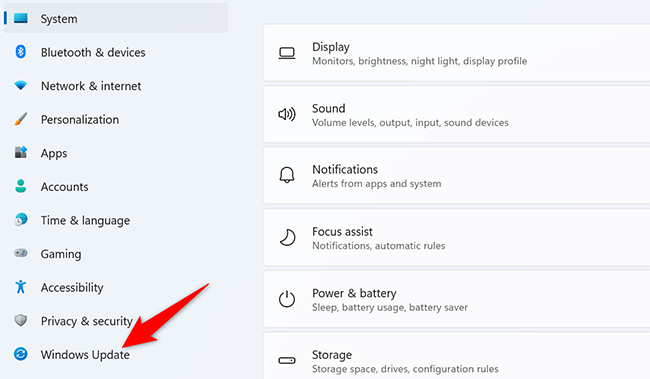Open Power & battery settings card
The image size is (650, 379).
coord(456,299)
